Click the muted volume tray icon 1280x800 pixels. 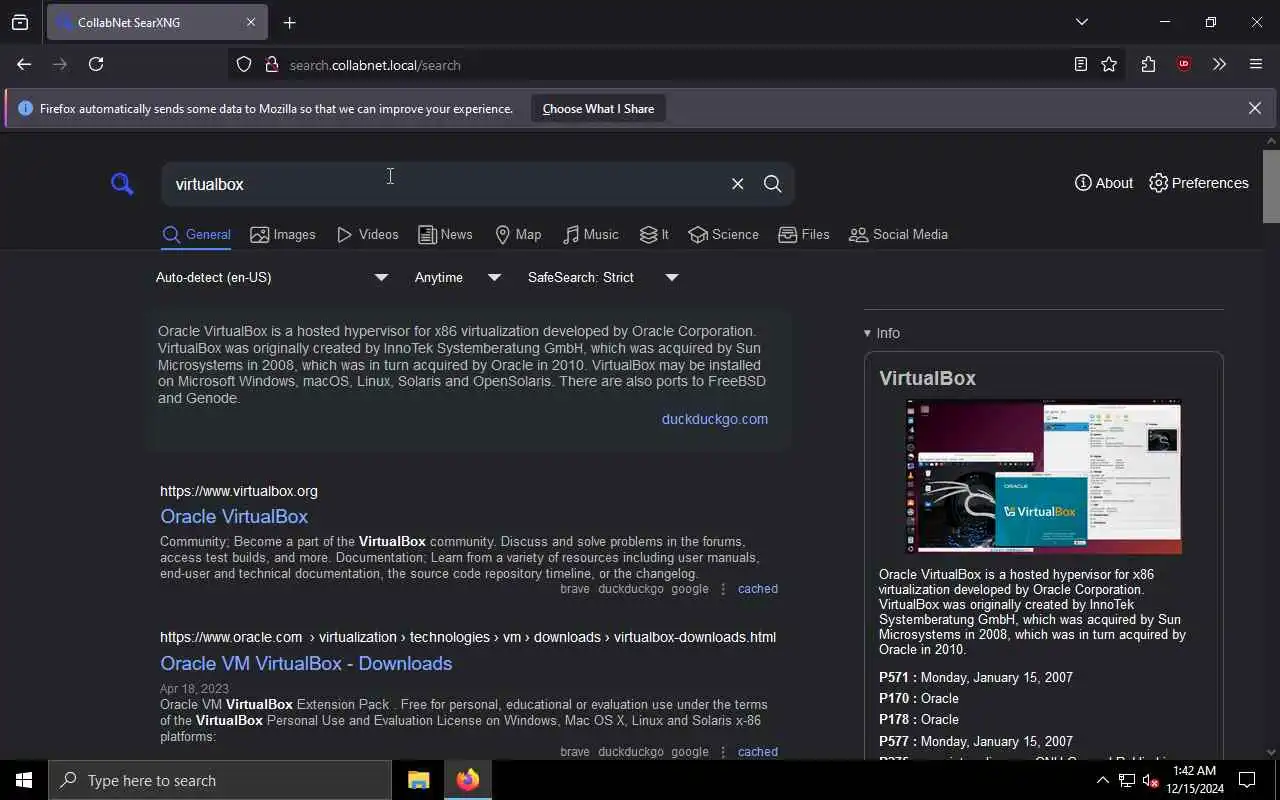(x=1150, y=780)
